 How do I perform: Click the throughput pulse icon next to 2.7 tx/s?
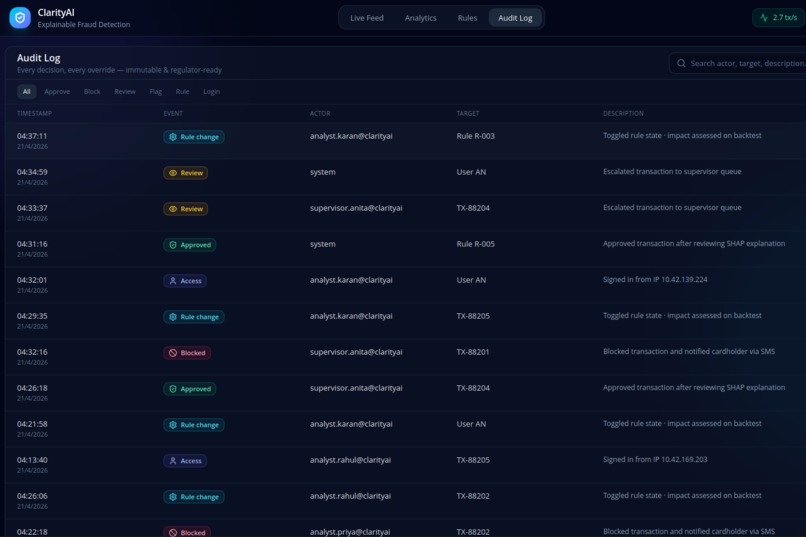(764, 17)
